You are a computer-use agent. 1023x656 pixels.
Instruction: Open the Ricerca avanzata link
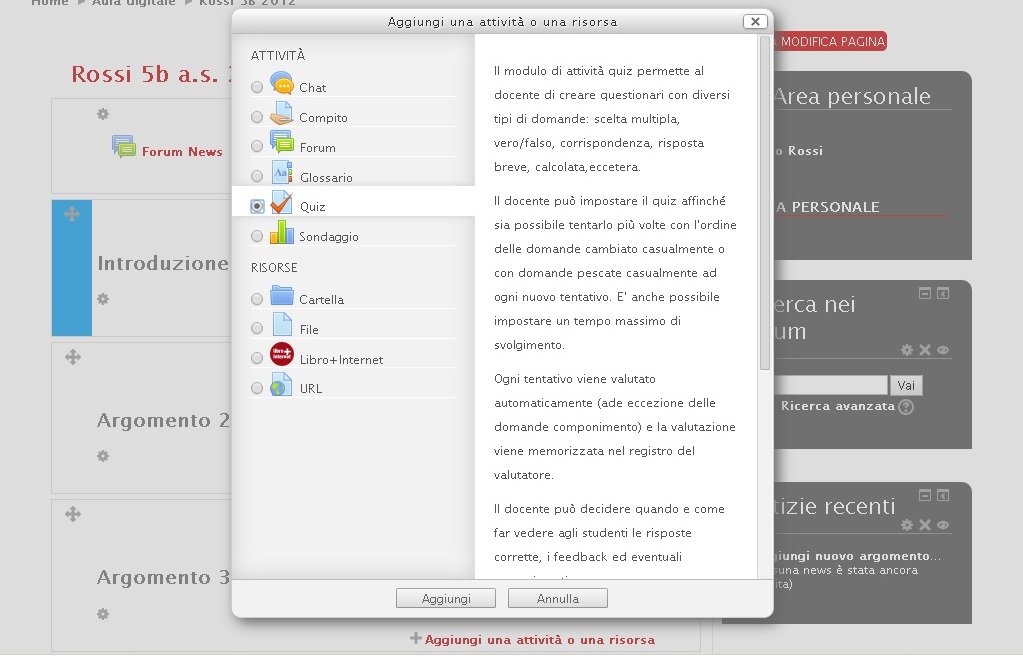click(837, 406)
